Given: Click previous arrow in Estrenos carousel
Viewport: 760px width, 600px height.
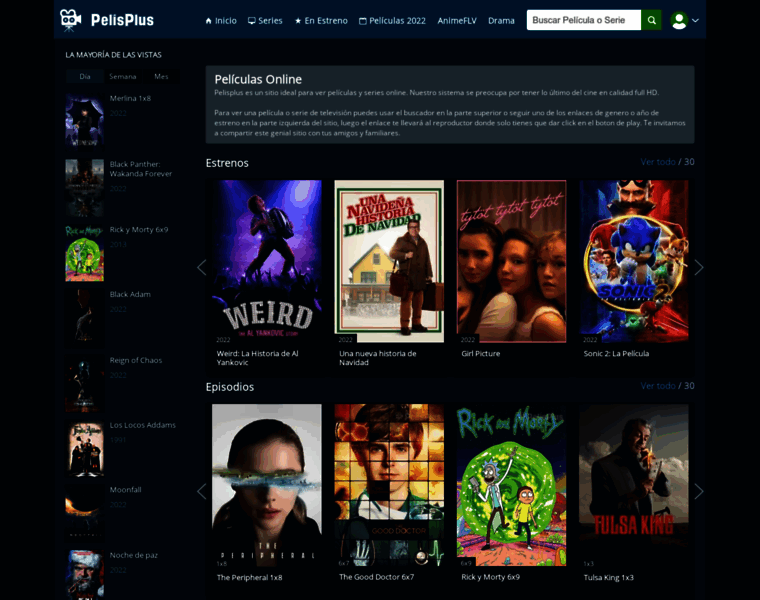Looking at the screenshot, I should (x=202, y=268).
